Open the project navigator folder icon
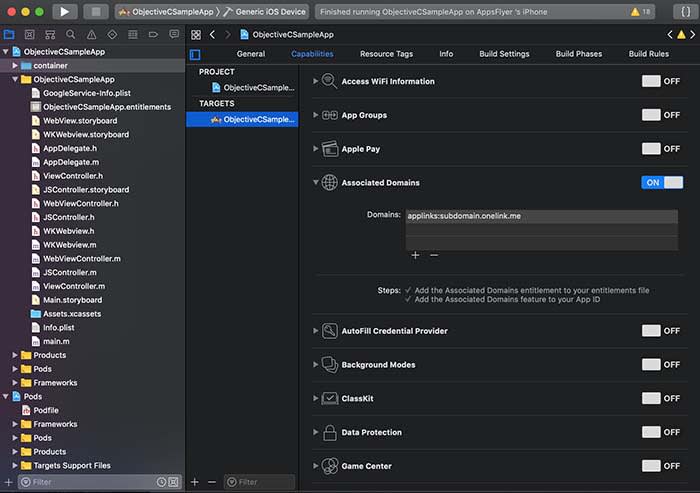This screenshot has width=700, height=493. tap(9, 34)
